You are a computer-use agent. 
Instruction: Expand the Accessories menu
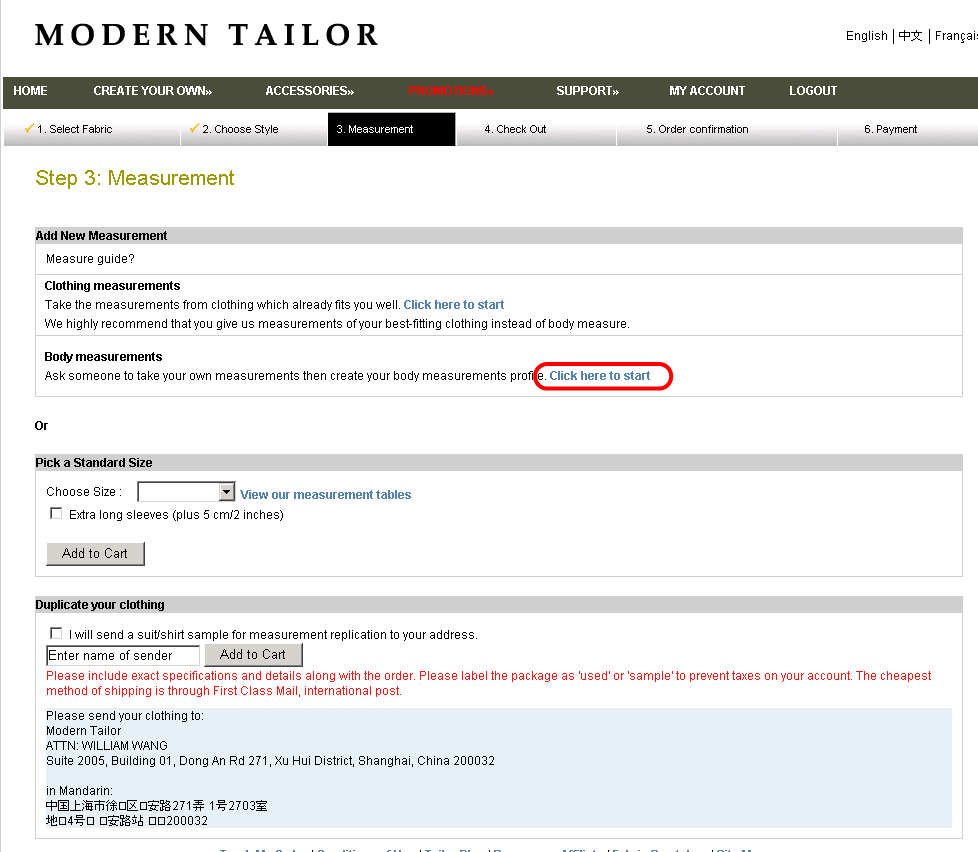(x=309, y=91)
